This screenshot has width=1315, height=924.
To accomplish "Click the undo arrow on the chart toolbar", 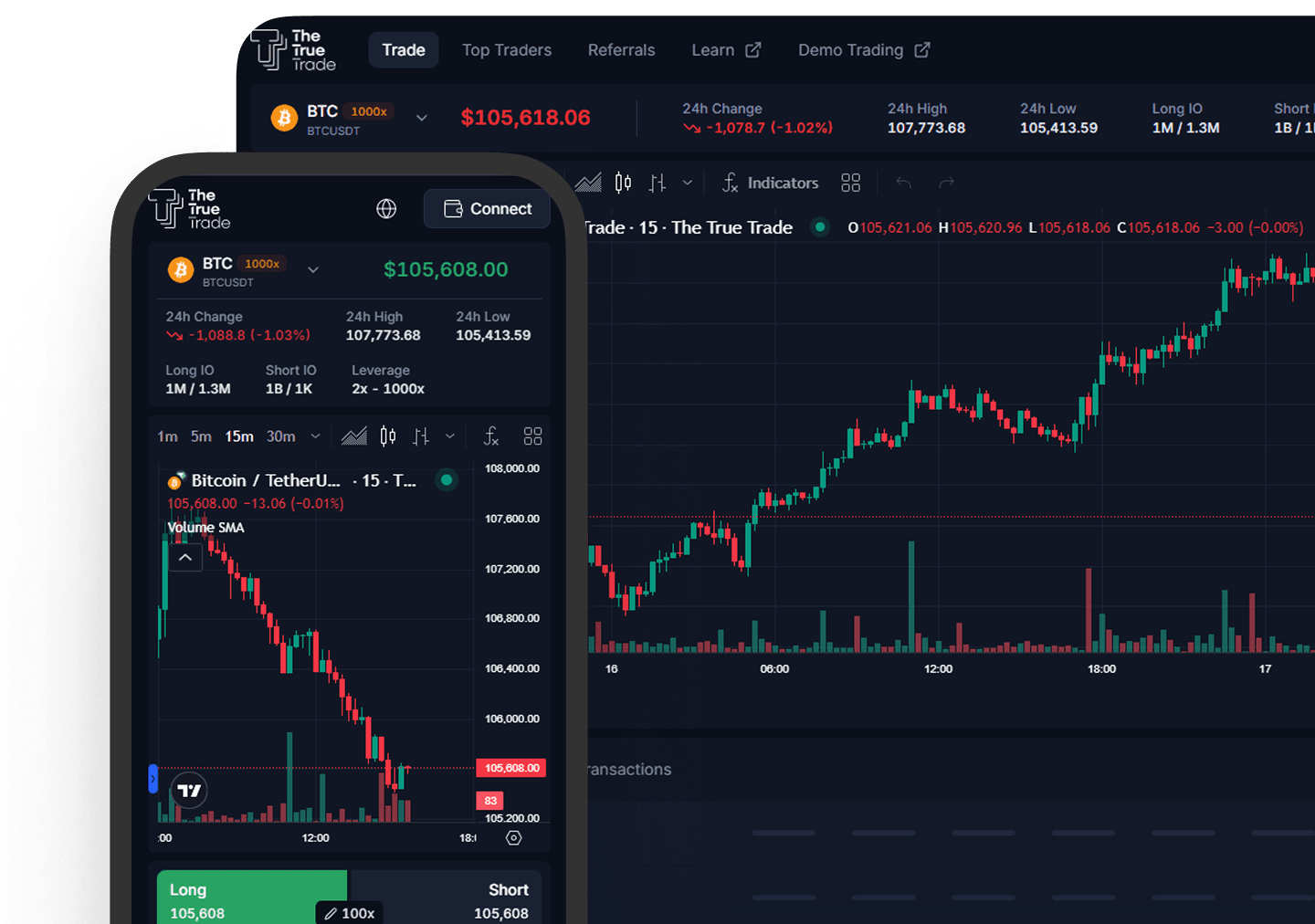I will click(903, 183).
